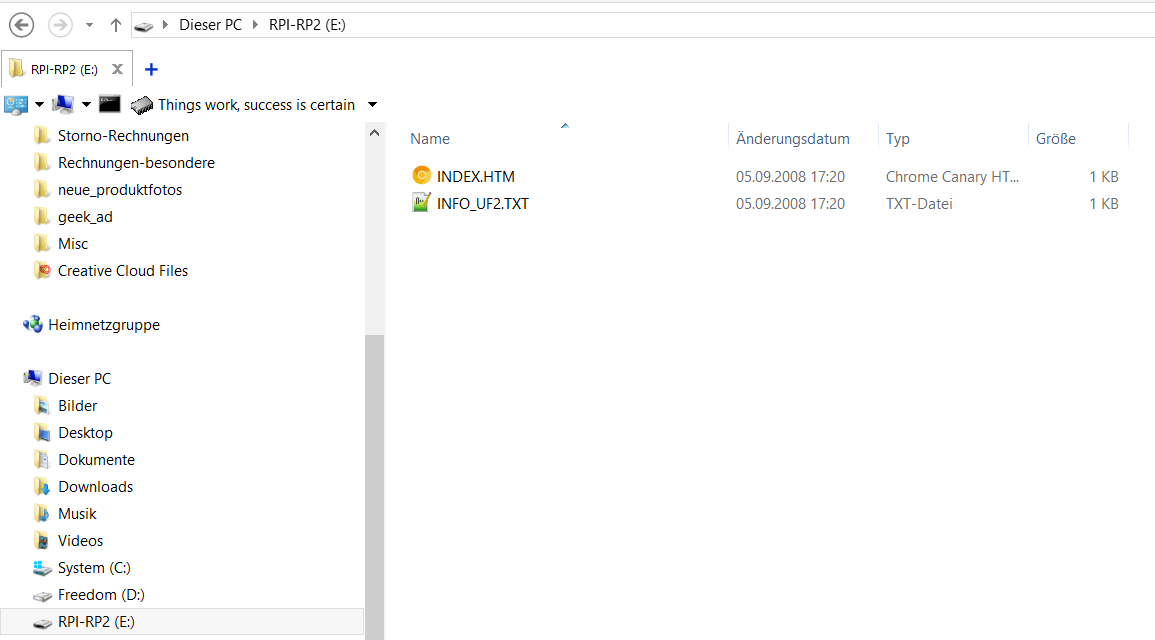Open the INFO_UF2.TXT text file
Viewport: 1155px width, 640px height.
pos(481,203)
